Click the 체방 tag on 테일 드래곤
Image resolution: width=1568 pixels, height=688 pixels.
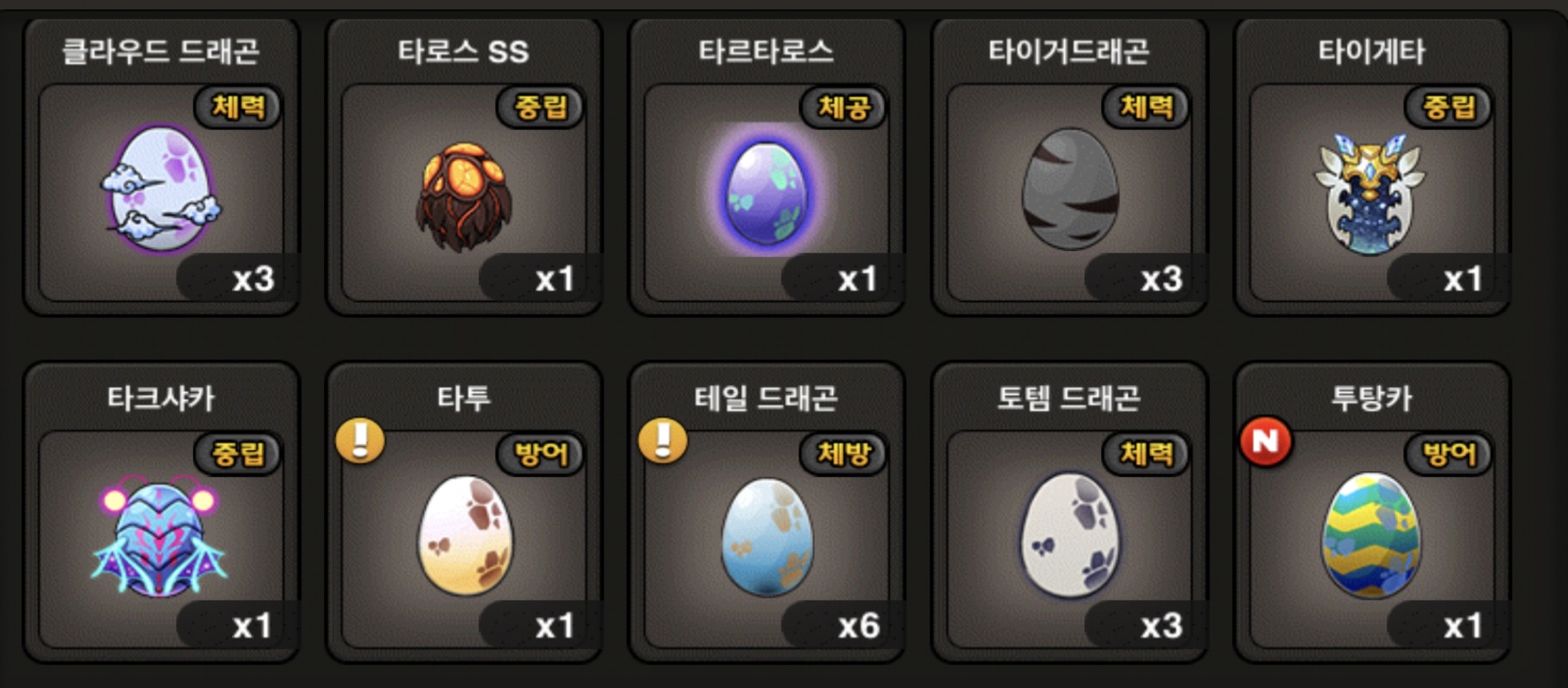(x=843, y=454)
